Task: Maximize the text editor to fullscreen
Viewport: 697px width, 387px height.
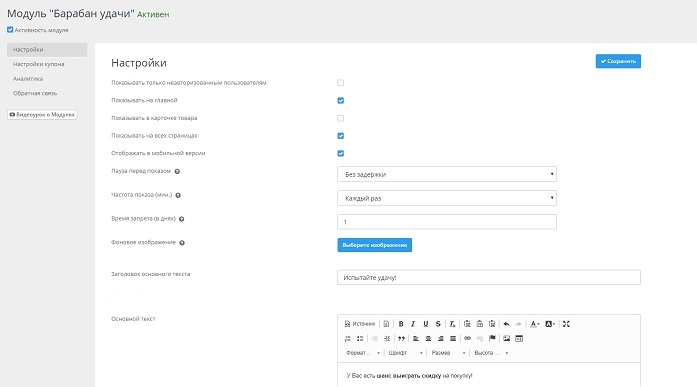Action: tap(566, 324)
